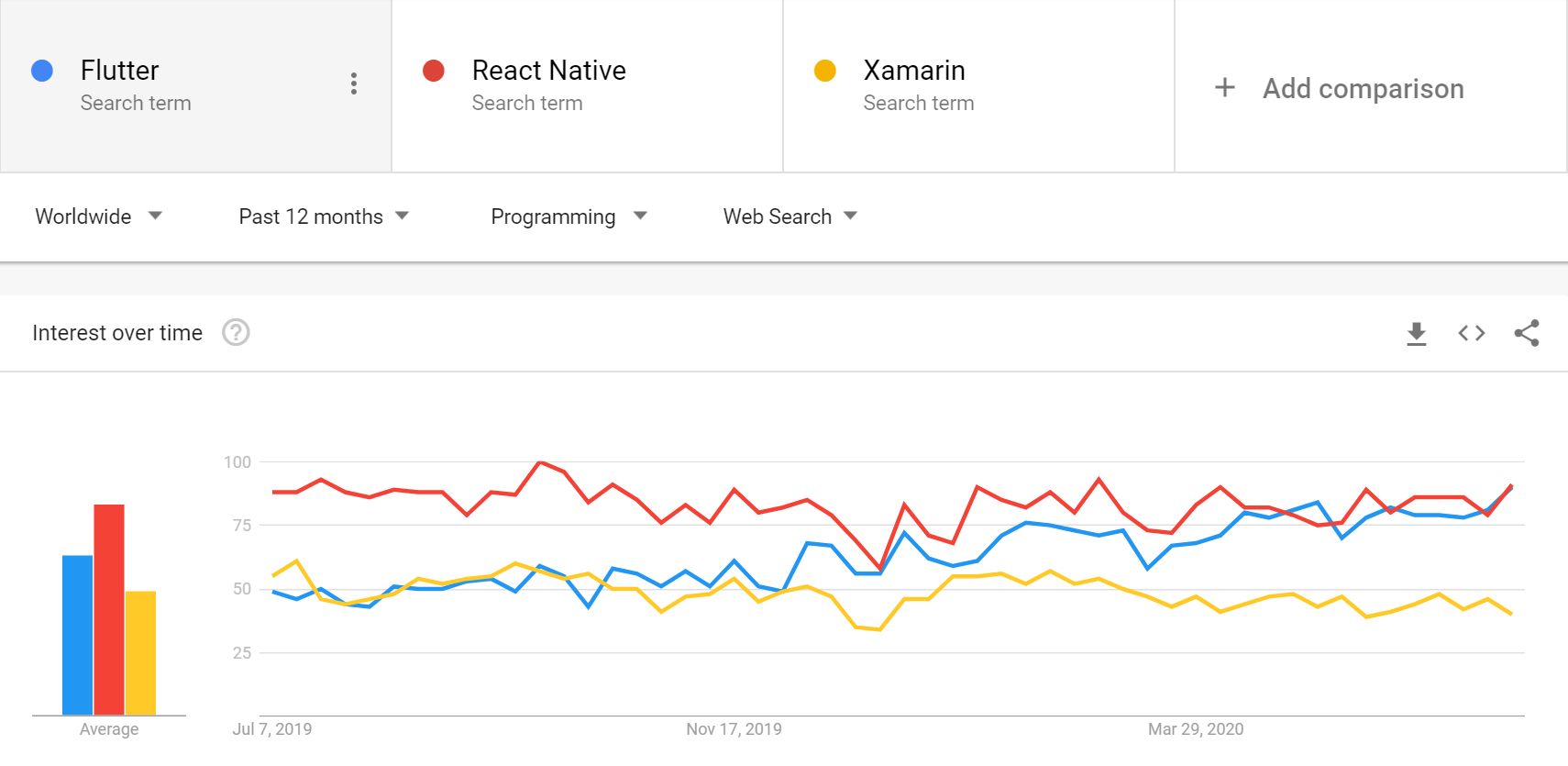The width and height of the screenshot is (1568, 766).
Task: Click the red React Native average bar
Action: 109,609
